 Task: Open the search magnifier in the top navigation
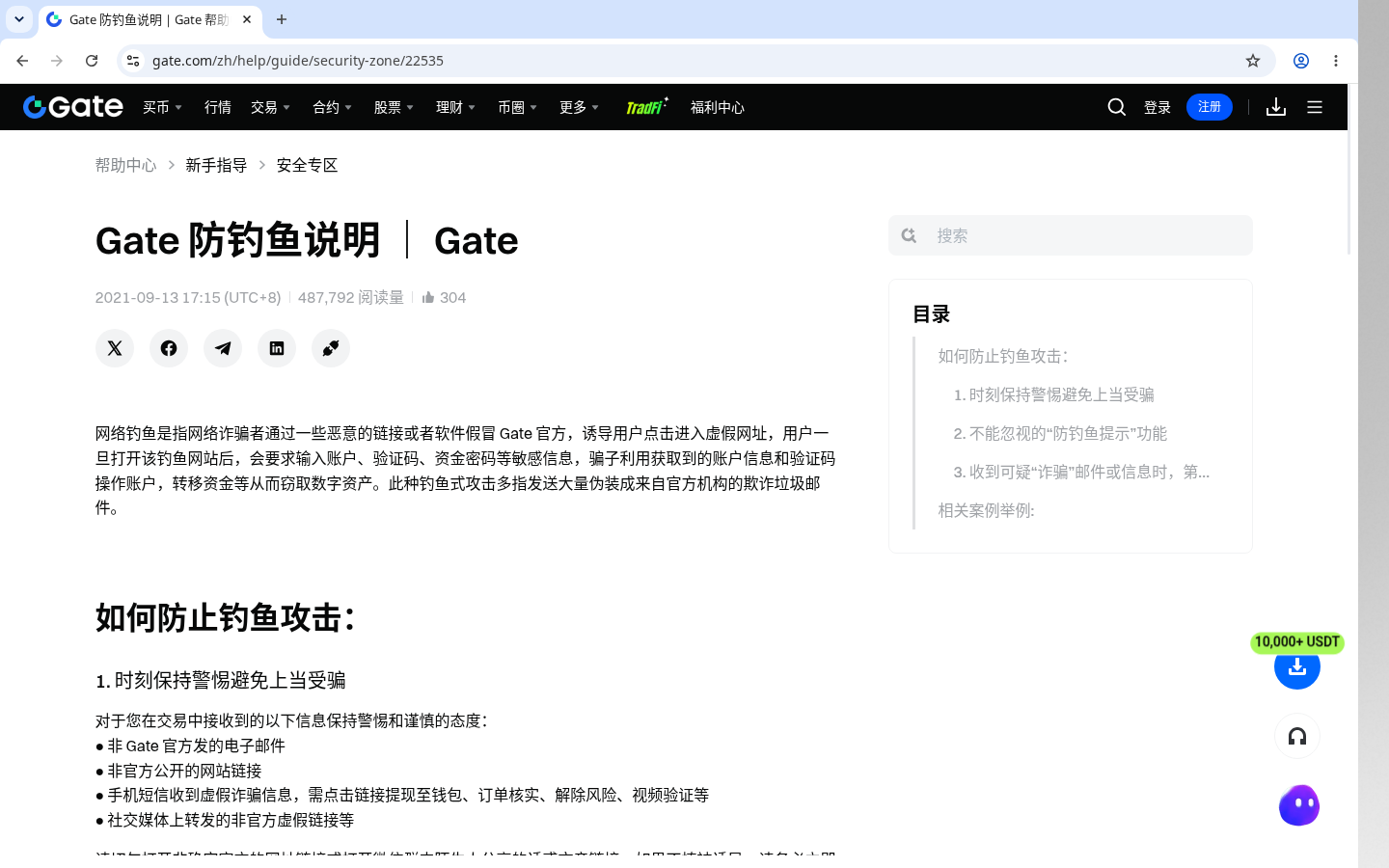[1117, 107]
